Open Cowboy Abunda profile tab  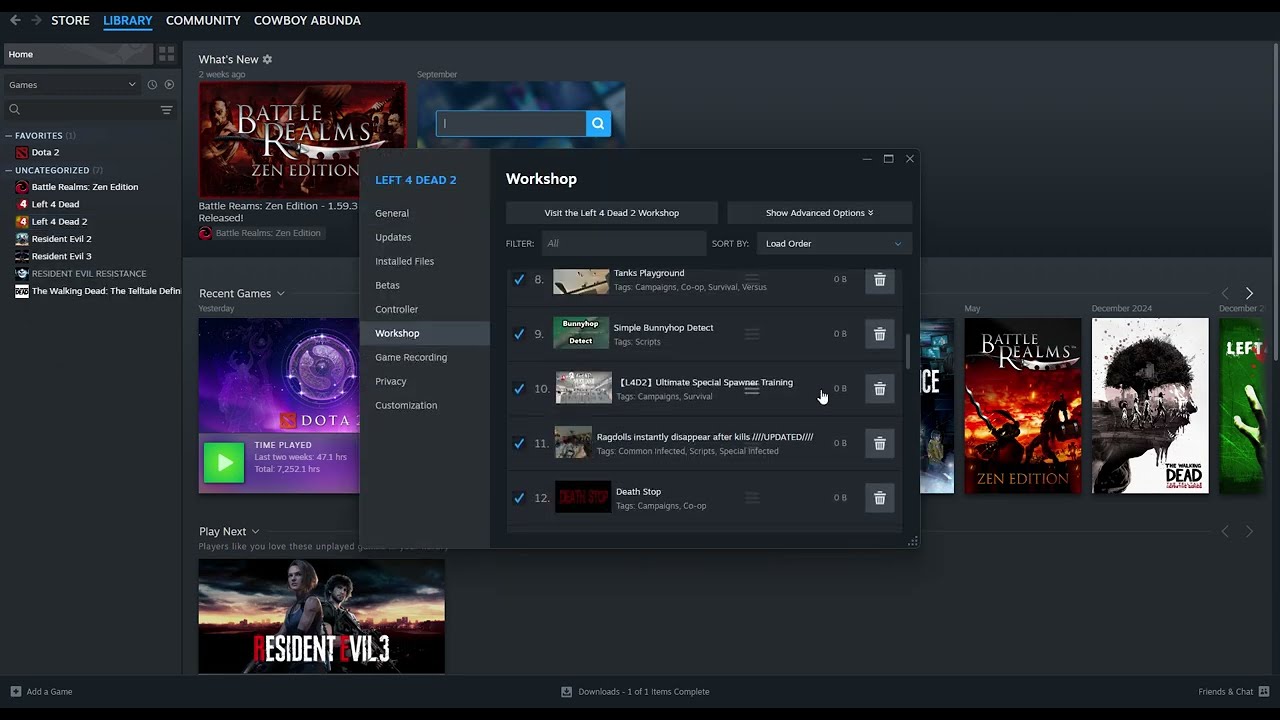(307, 20)
